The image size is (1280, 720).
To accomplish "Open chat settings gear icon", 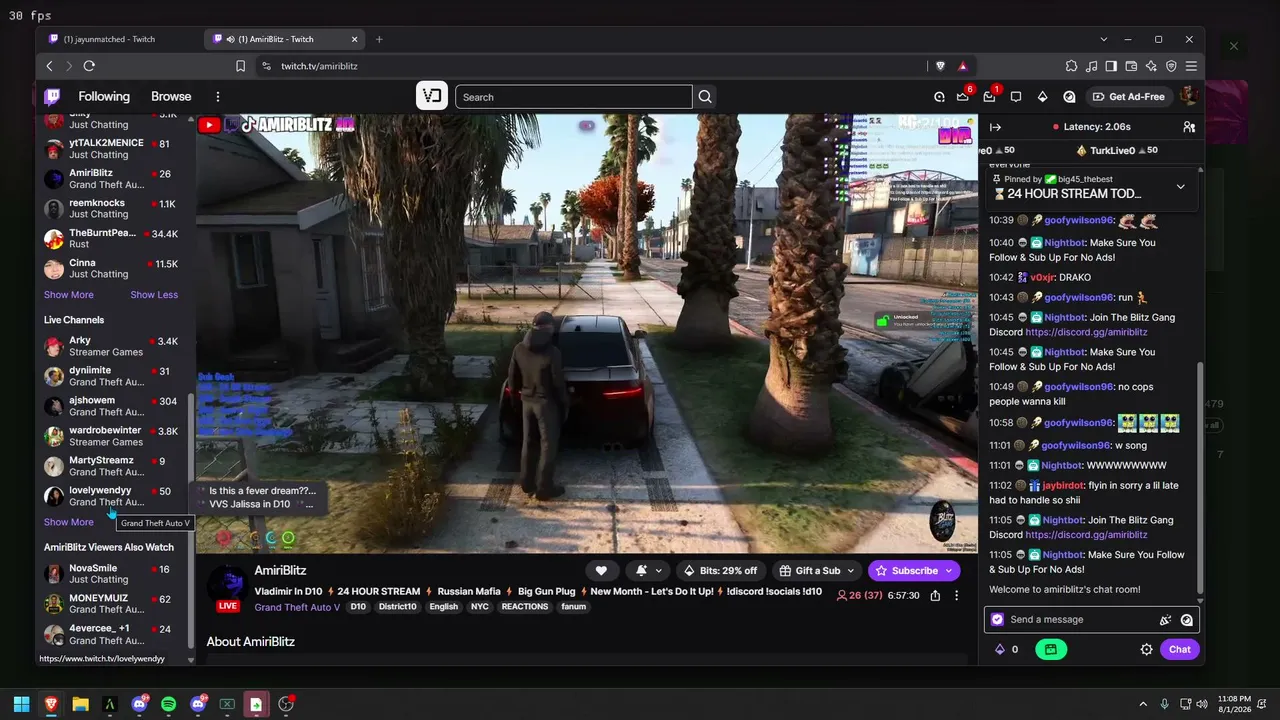I will tap(1147, 649).
